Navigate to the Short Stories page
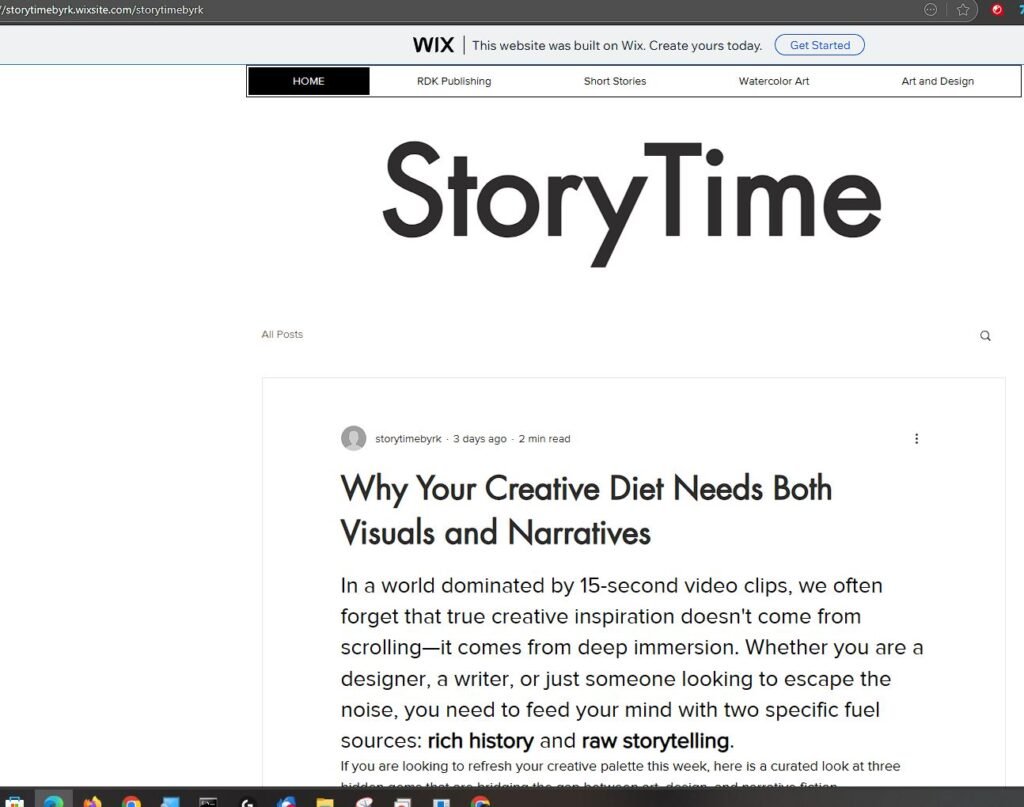 pos(615,81)
